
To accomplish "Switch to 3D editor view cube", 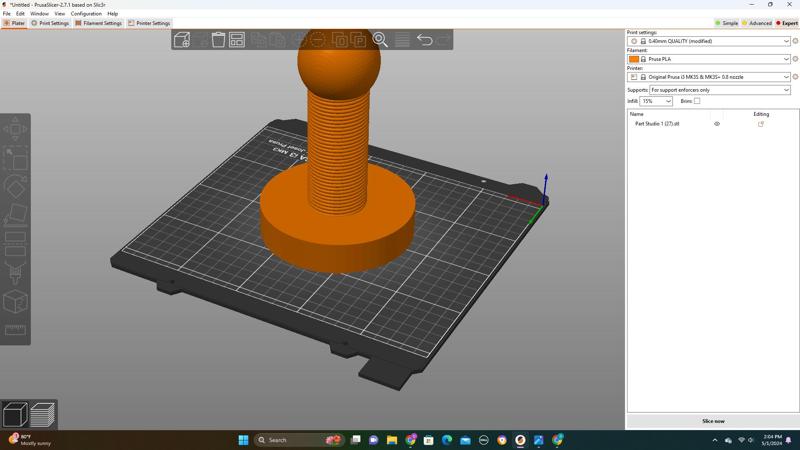I will (x=15, y=414).
